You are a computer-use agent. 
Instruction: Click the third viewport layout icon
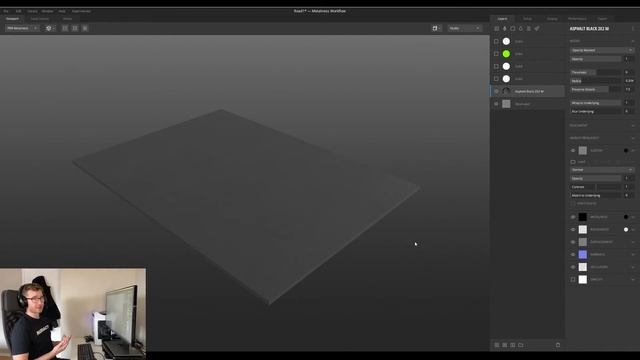click(85, 28)
